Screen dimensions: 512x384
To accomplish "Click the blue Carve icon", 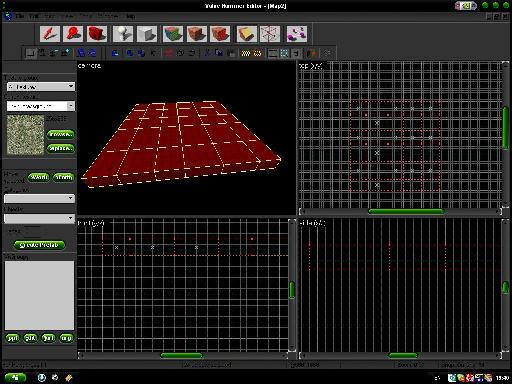I will (x=115, y=53).
